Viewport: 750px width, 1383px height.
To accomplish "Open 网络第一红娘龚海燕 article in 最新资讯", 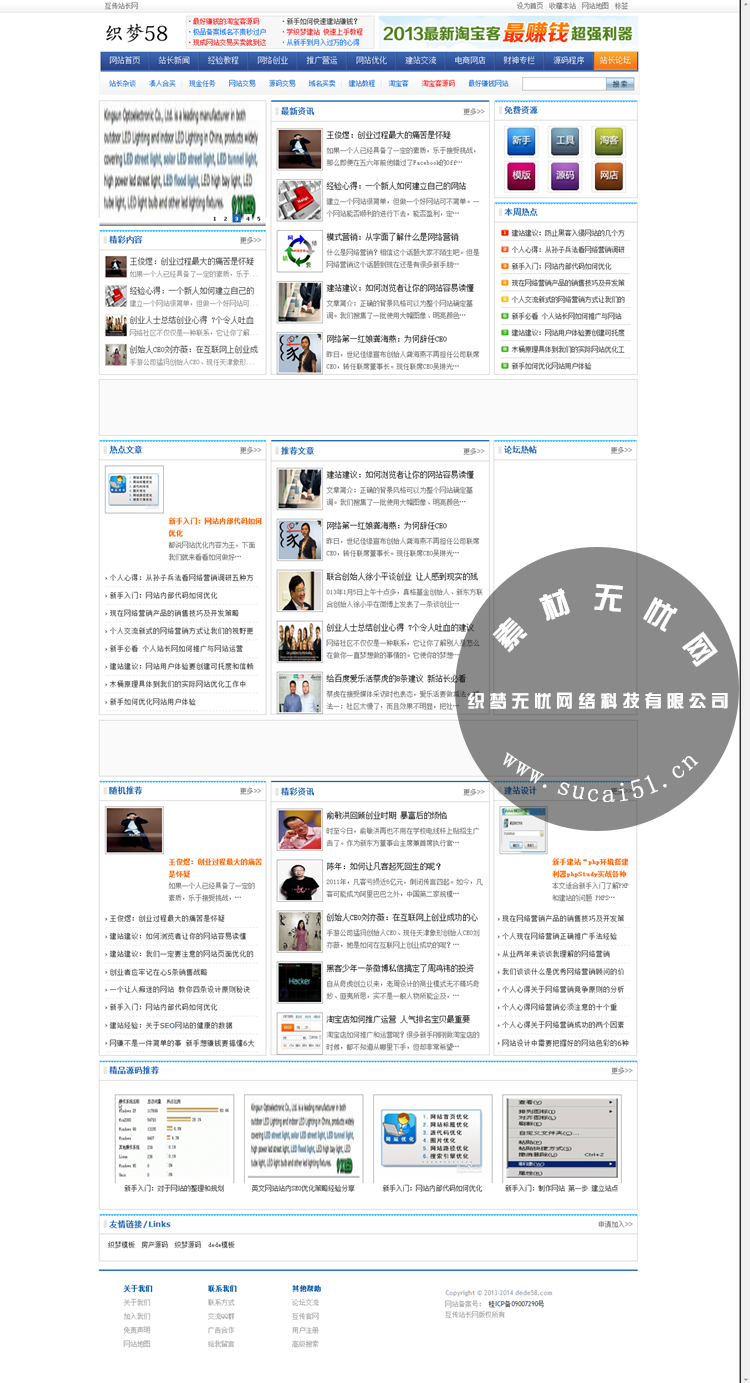I will [387, 340].
